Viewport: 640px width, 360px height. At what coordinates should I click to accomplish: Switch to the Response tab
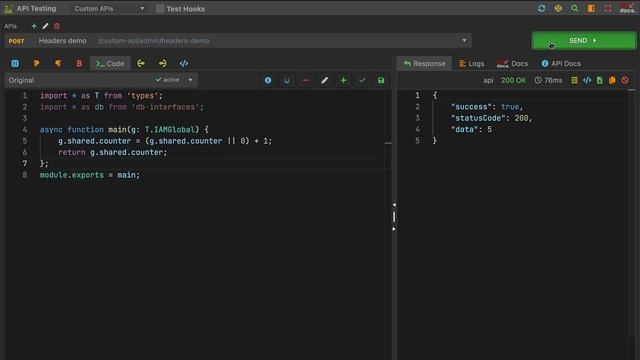(424, 63)
